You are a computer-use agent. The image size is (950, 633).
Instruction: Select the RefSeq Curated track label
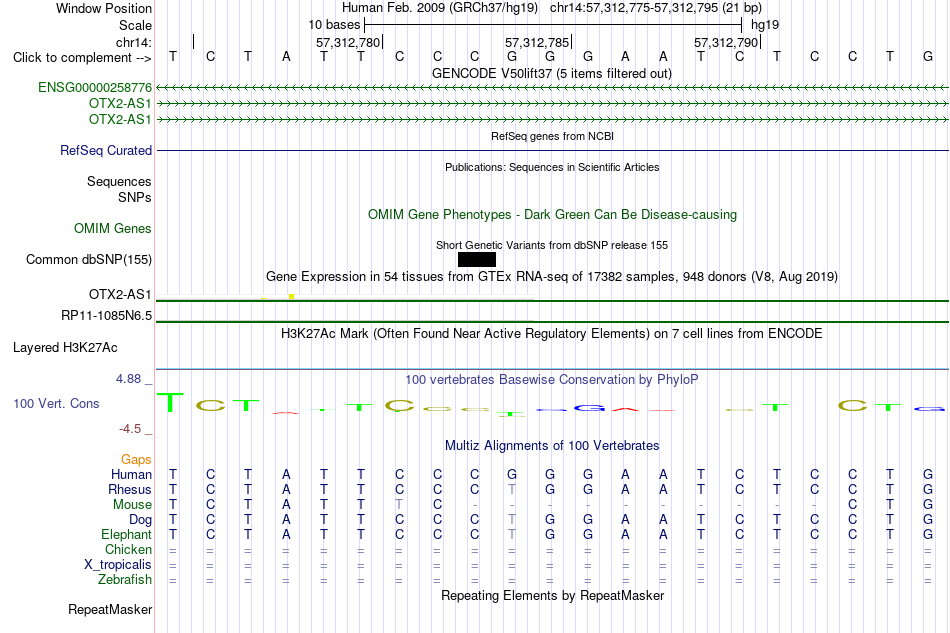pyautogui.click(x=106, y=150)
